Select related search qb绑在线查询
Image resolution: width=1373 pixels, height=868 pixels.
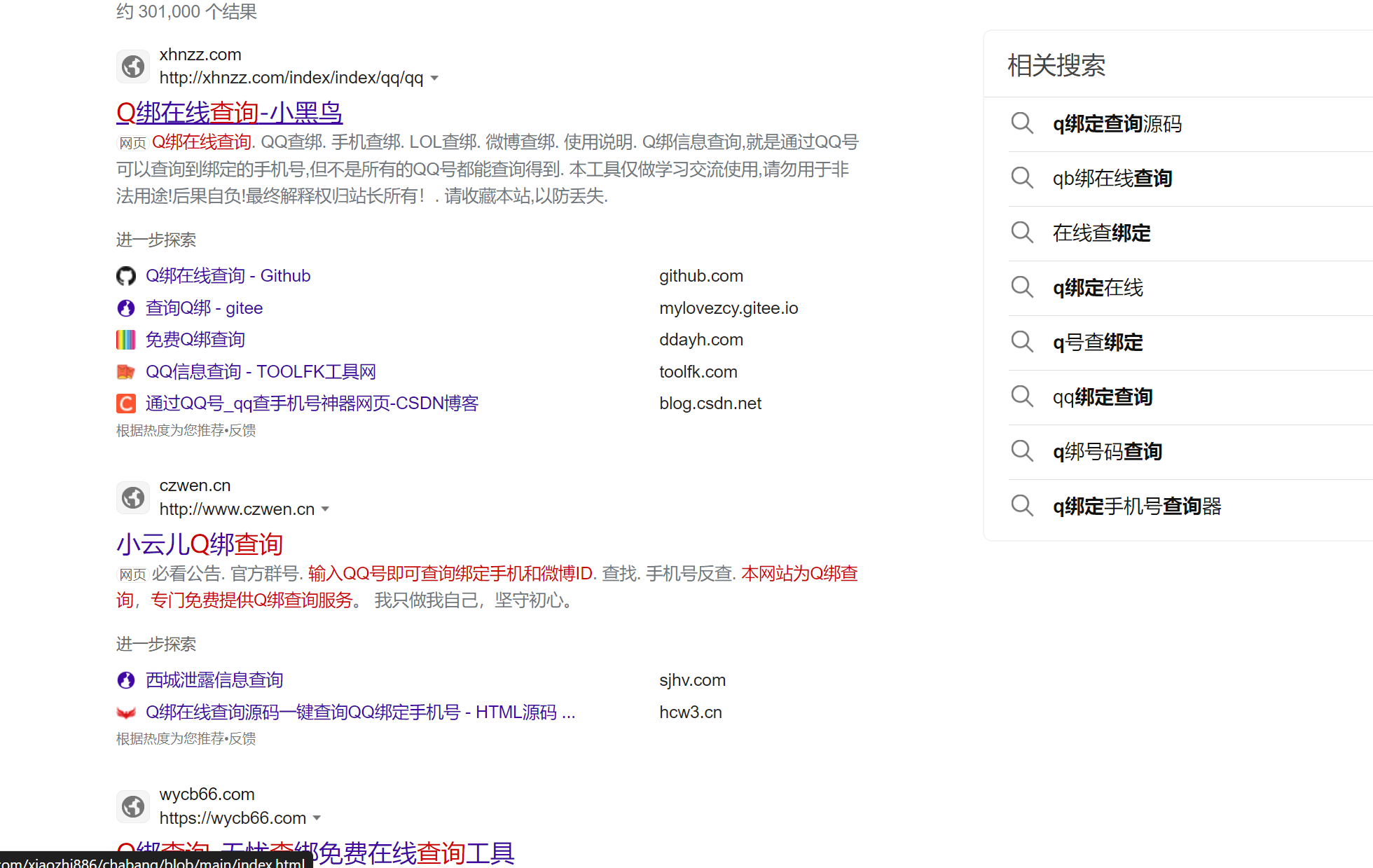(x=1112, y=179)
